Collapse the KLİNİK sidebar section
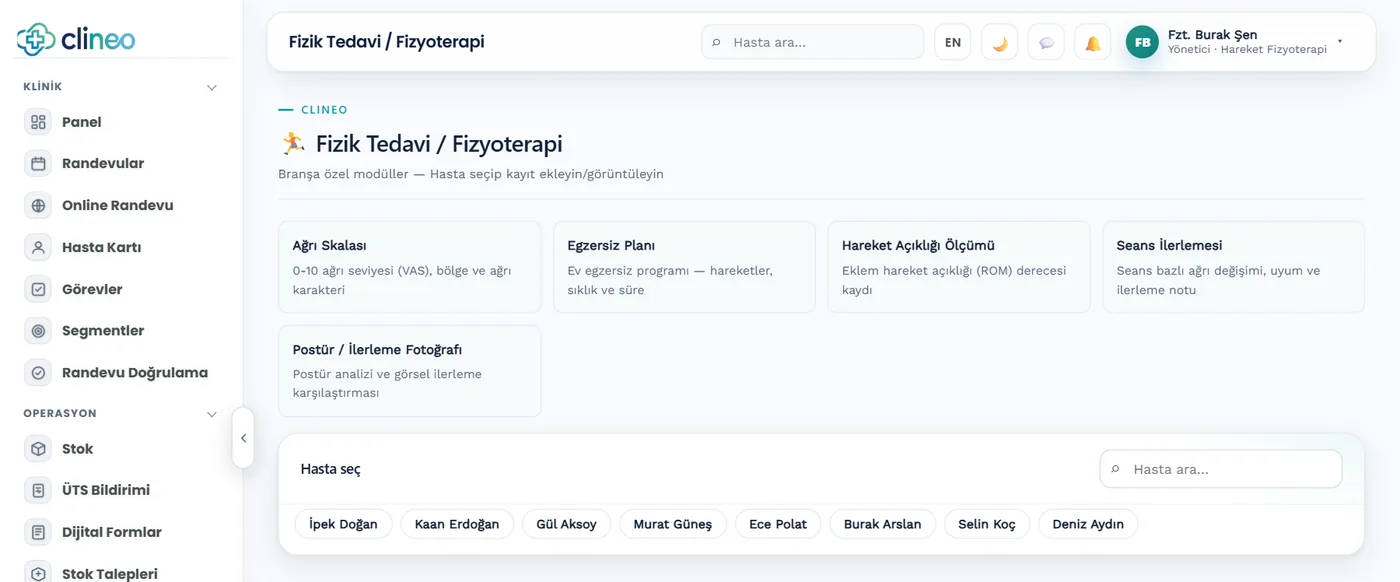Viewport: 1400px width, 582px height. tap(212, 87)
